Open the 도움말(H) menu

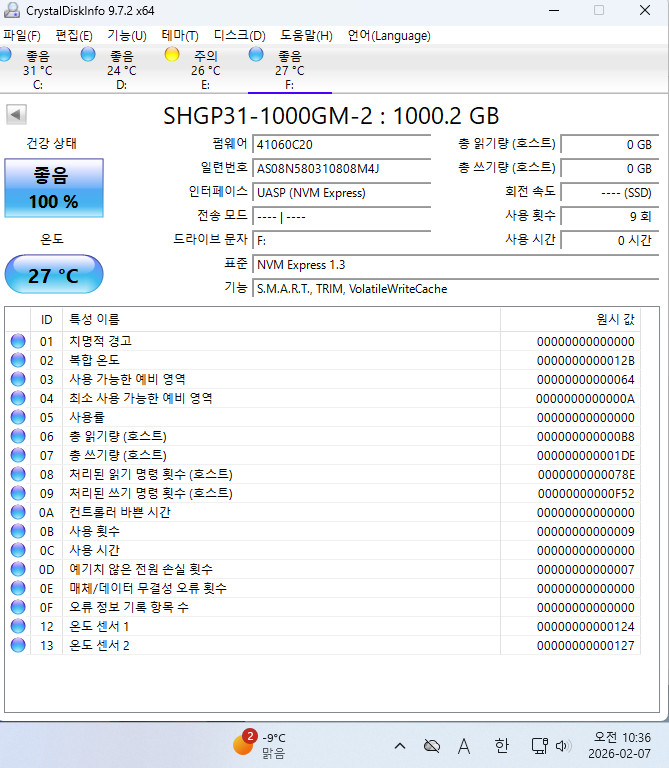tap(306, 36)
